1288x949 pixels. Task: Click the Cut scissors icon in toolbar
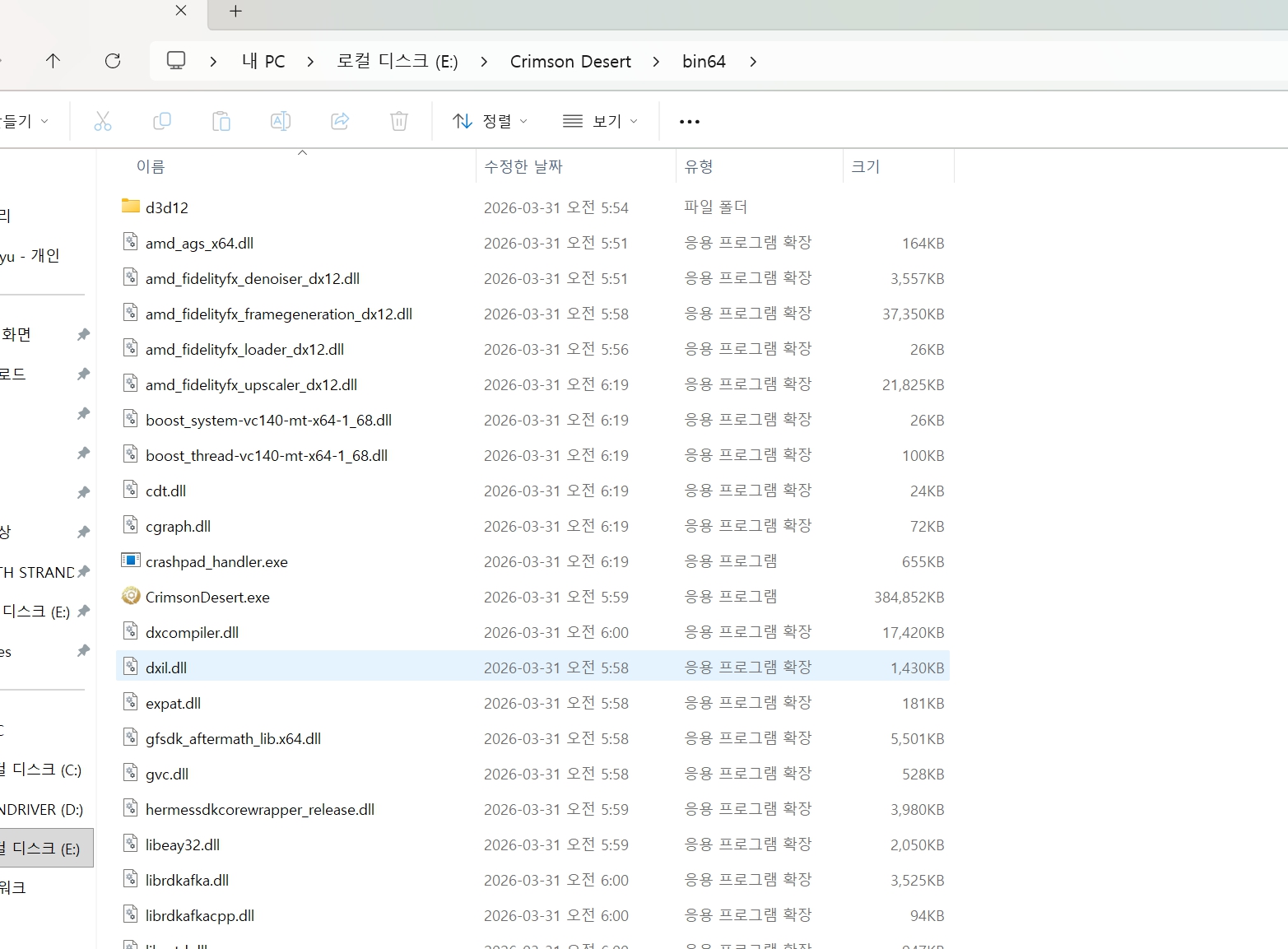click(x=103, y=122)
